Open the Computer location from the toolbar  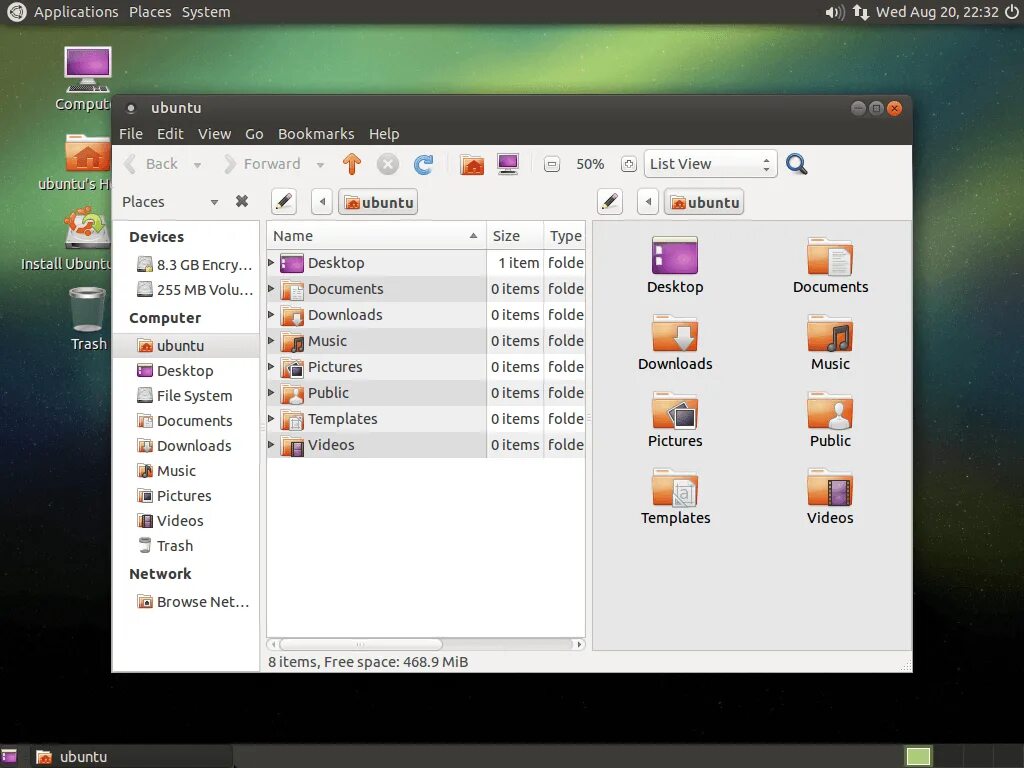(507, 164)
